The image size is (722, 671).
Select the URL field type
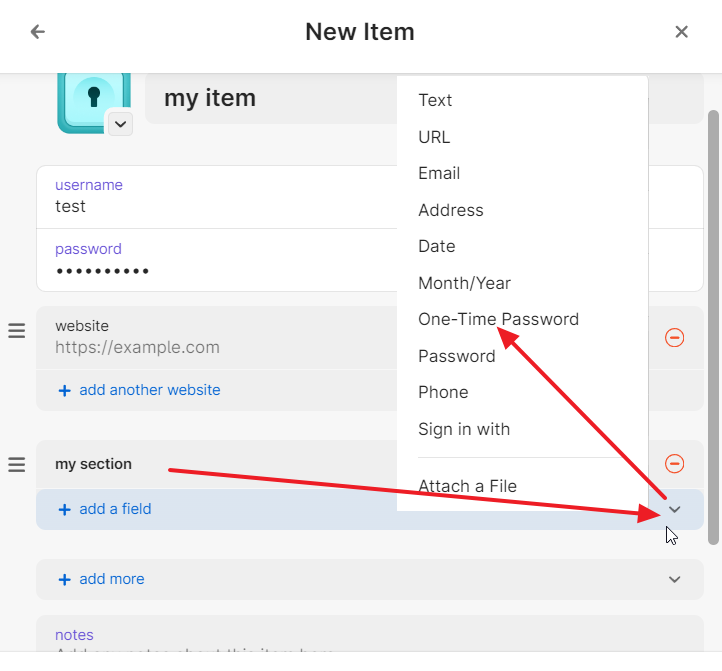pyautogui.click(x=434, y=137)
